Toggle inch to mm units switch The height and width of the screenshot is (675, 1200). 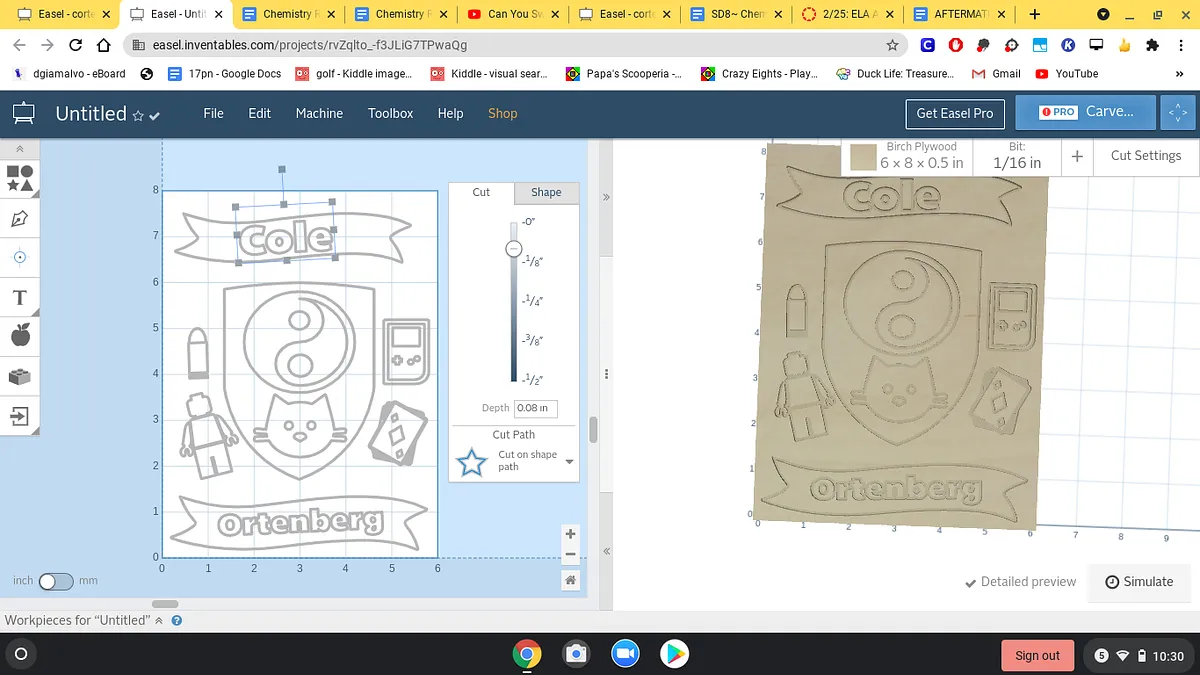55,581
